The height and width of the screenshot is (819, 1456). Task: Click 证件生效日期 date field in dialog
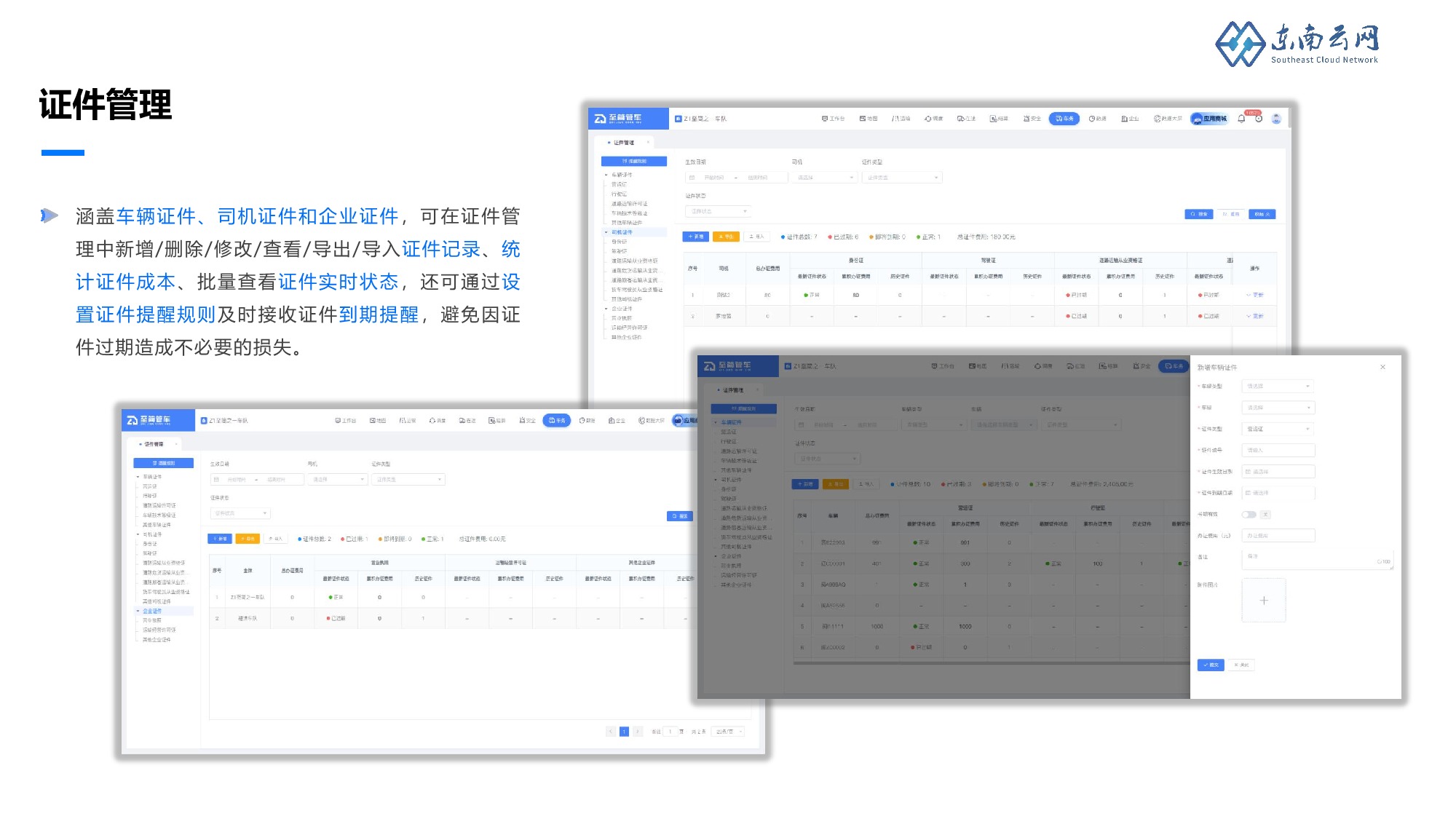point(1278,472)
